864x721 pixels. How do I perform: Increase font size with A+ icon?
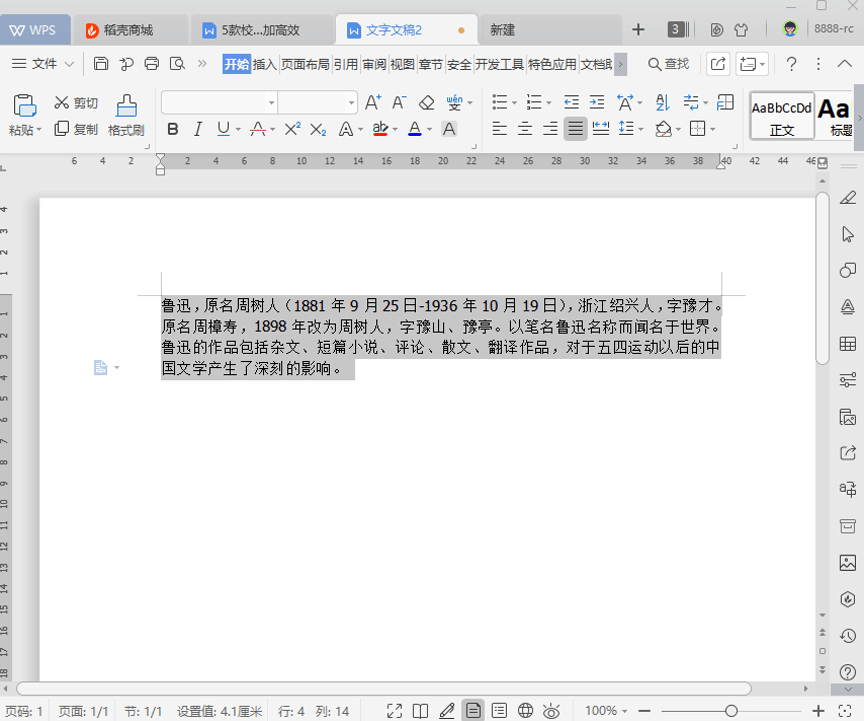point(372,103)
